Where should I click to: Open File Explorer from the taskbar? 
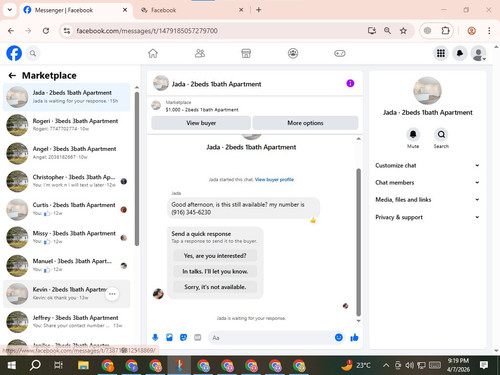[x=83, y=366]
